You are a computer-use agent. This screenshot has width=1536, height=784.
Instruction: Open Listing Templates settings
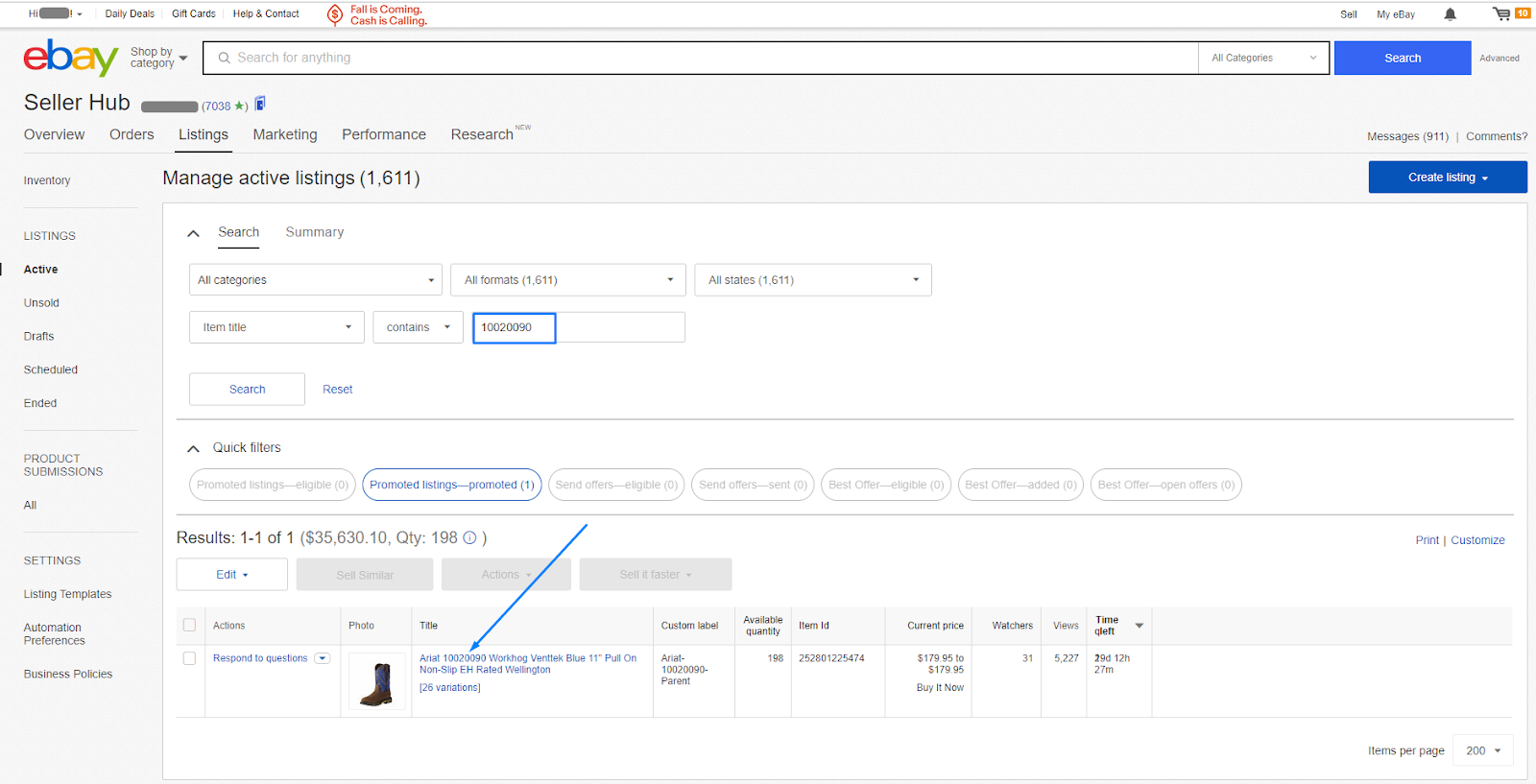pos(68,594)
